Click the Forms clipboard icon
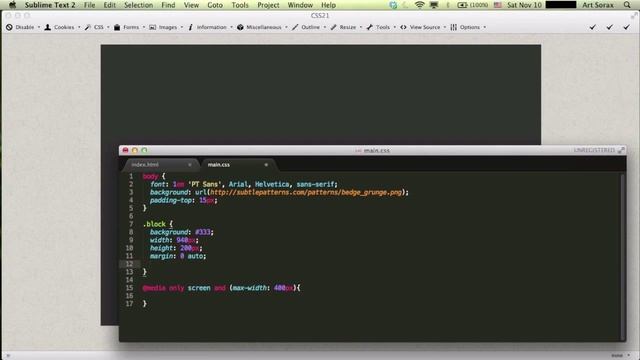This screenshot has width=640, height=360. (117, 27)
